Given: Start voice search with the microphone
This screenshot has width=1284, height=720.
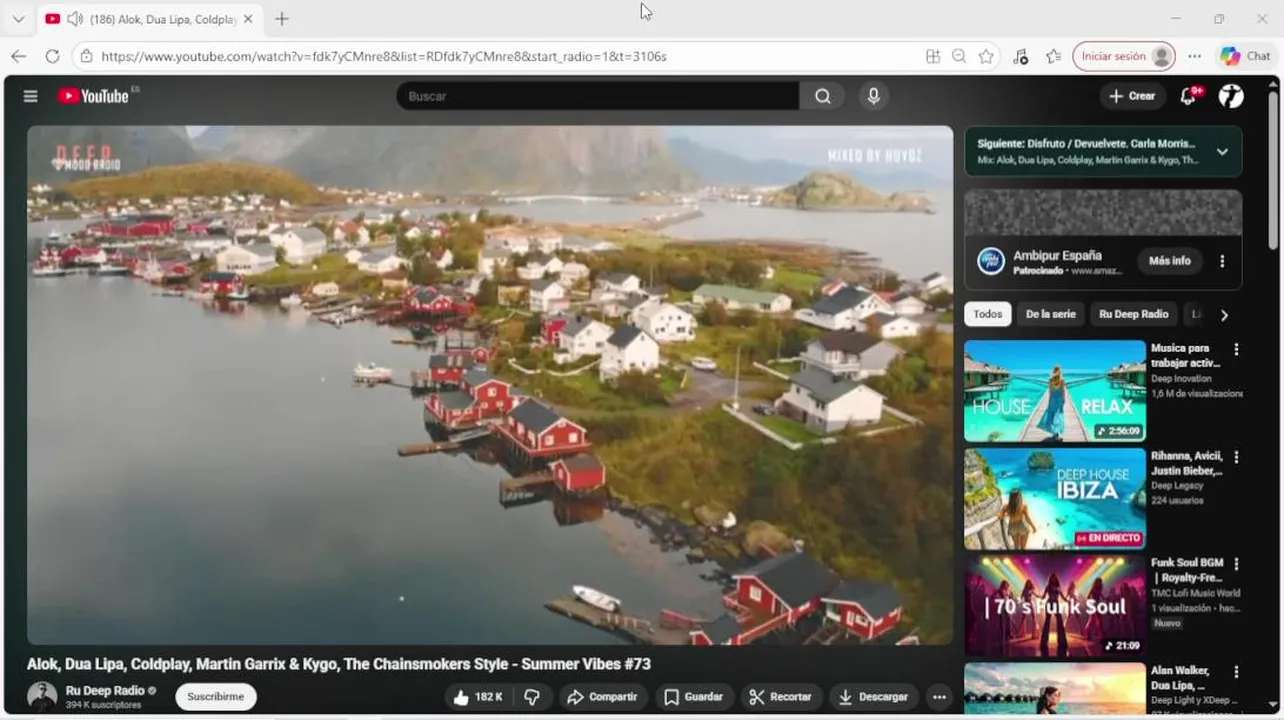Looking at the screenshot, I should (x=873, y=96).
